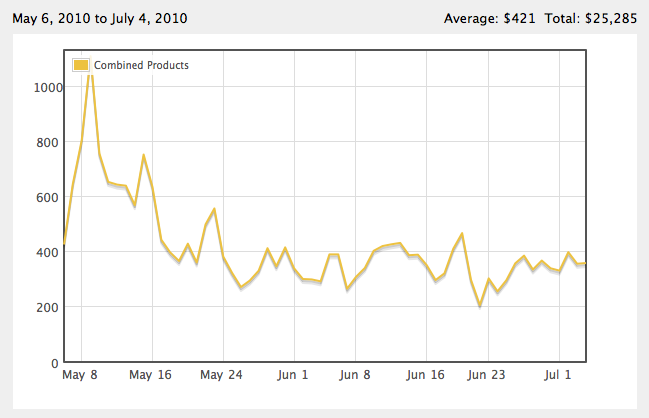Click the '1000' y-axis label
Screen dimensions: 649x418
click(x=48, y=88)
